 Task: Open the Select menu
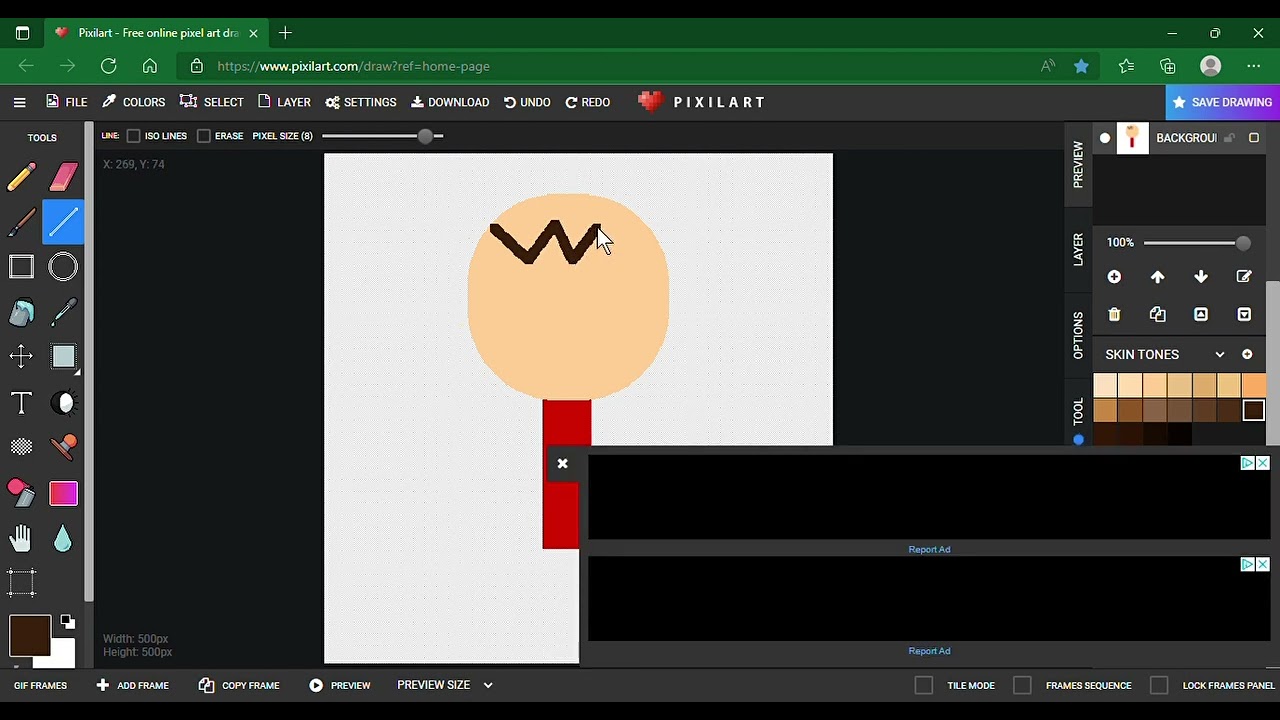coord(212,102)
